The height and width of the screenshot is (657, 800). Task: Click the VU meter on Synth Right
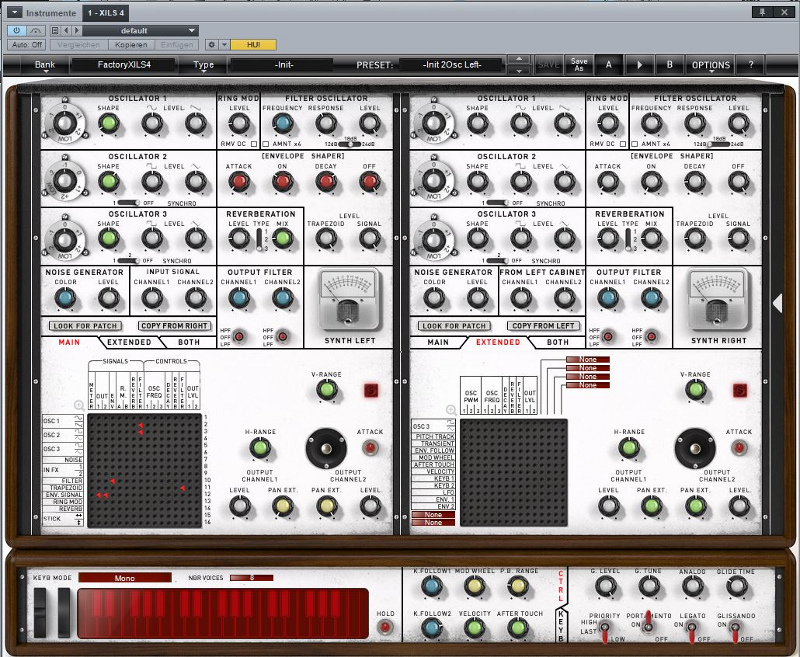coord(719,299)
